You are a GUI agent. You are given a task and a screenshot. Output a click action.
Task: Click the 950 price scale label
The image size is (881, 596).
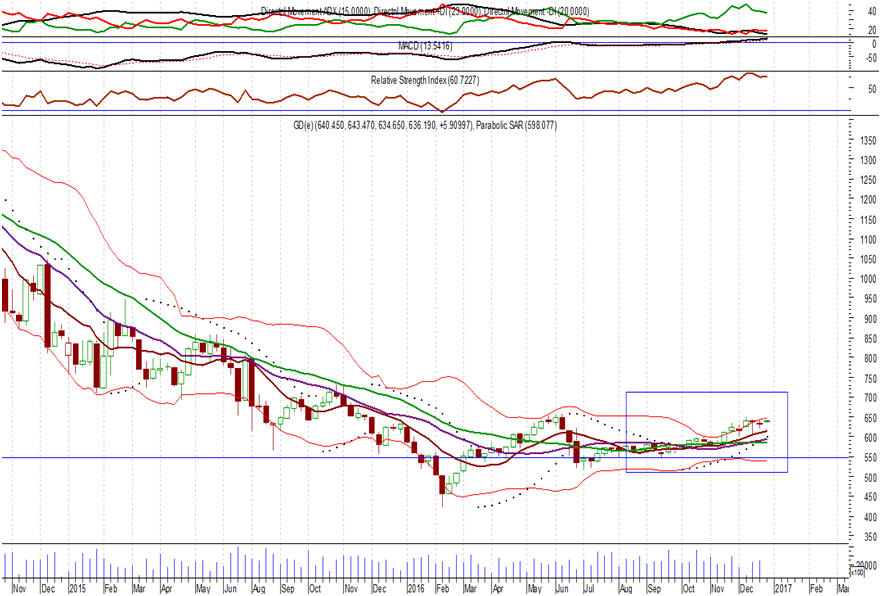tap(870, 299)
